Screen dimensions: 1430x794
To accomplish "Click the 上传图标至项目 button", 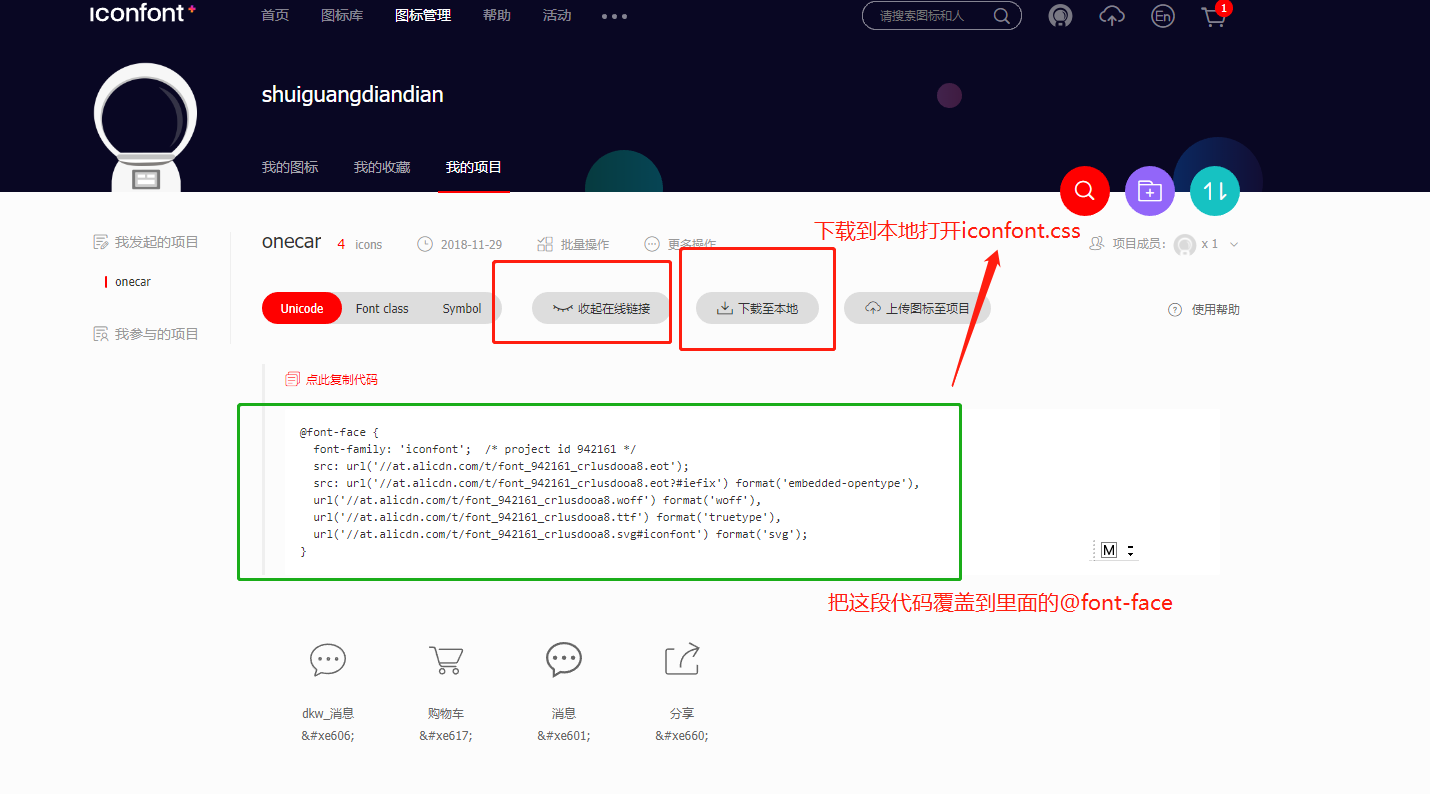I will (x=917, y=308).
